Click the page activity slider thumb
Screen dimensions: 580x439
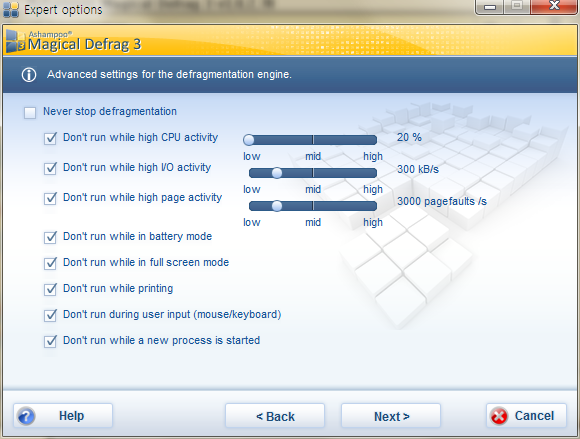(x=277, y=206)
